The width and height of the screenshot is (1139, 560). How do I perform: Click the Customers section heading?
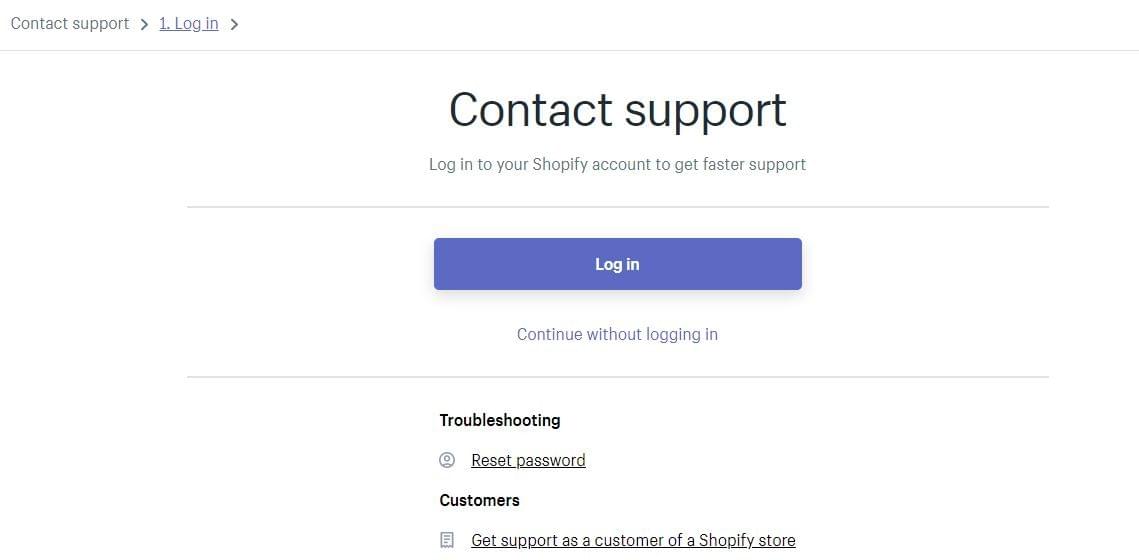point(479,500)
